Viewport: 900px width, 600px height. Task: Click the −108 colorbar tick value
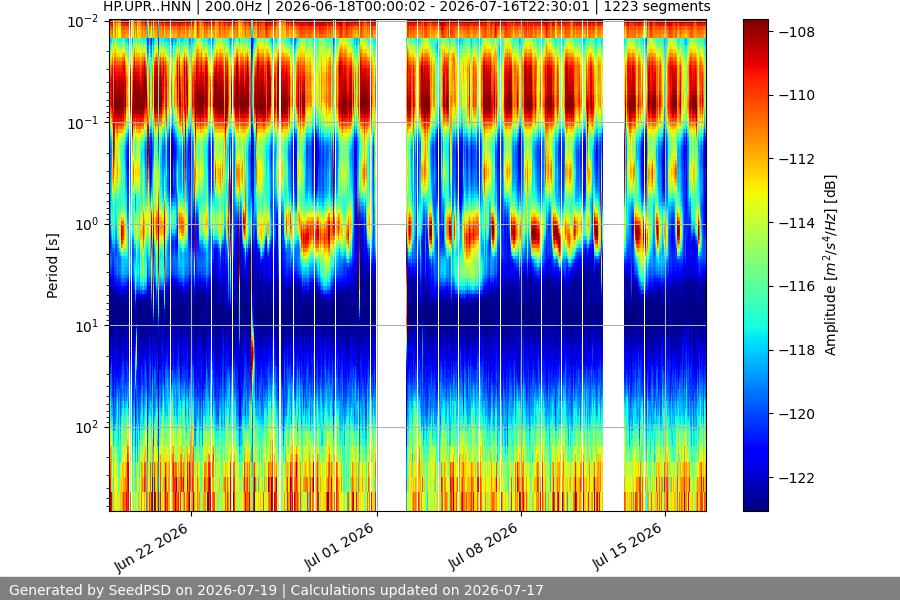tap(797, 32)
